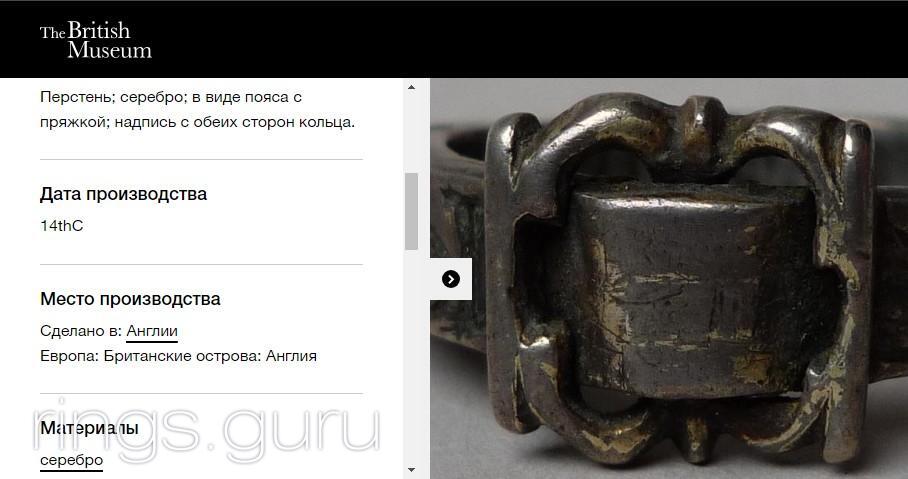
Task: Click the British Museum logo
Action: tap(96, 40)
